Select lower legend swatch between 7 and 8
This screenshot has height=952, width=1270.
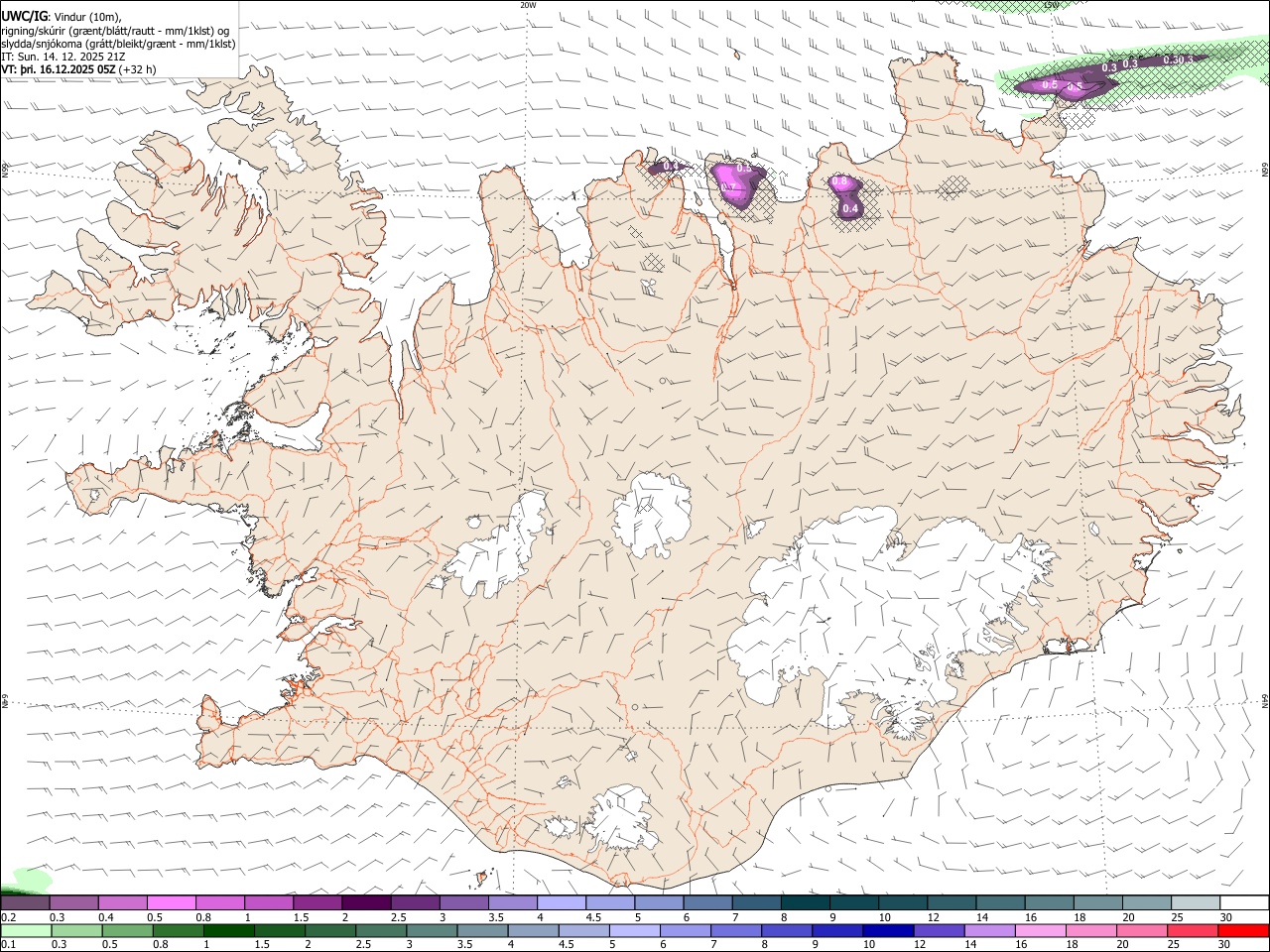tap(736, 930)
